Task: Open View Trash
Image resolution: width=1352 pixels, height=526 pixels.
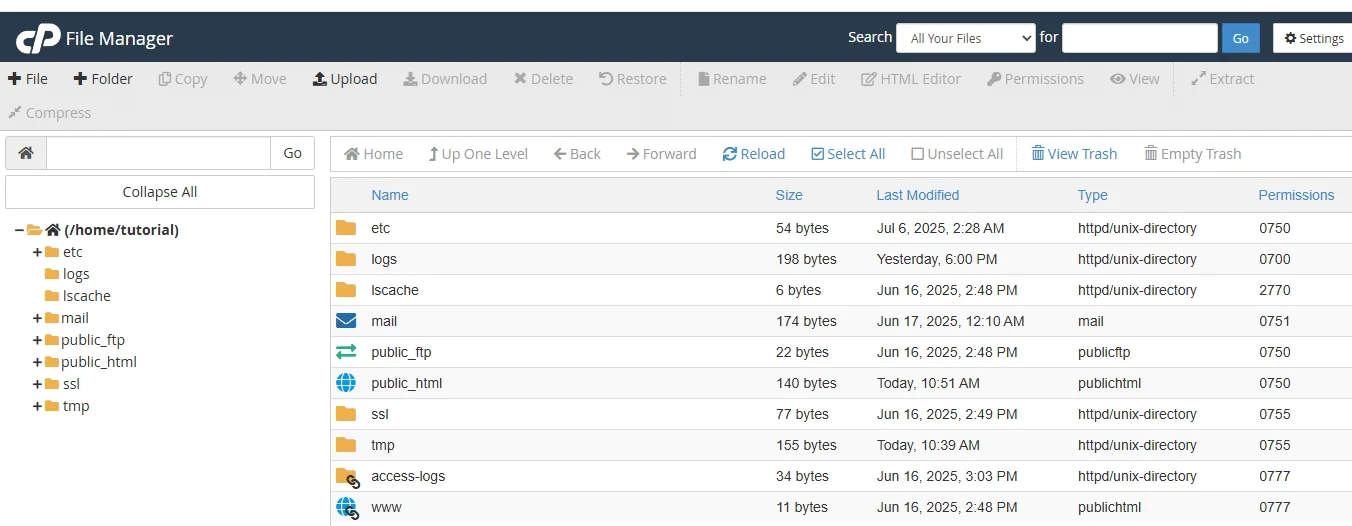Action: click(1074, 154)
